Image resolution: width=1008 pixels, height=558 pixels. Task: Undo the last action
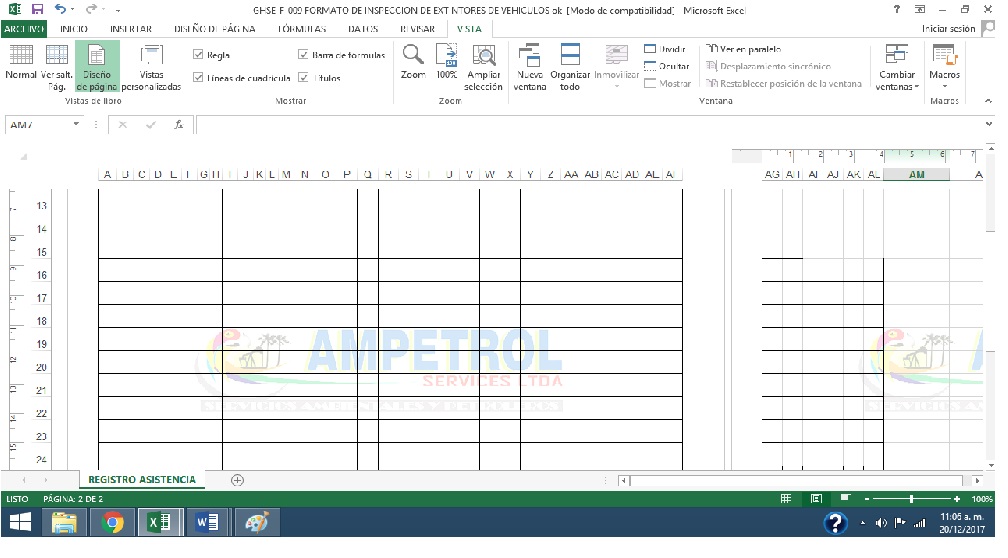pyautogui.click(x=60, y=10)
